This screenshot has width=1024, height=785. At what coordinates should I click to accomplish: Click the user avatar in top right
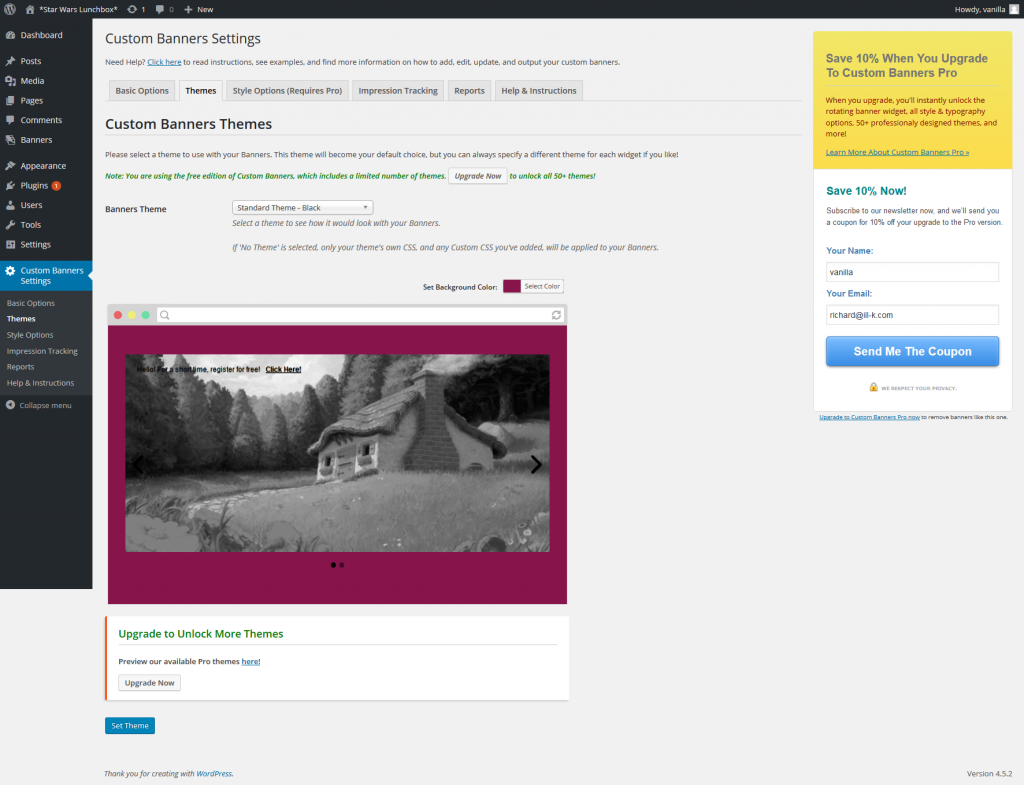point(1014,9)
